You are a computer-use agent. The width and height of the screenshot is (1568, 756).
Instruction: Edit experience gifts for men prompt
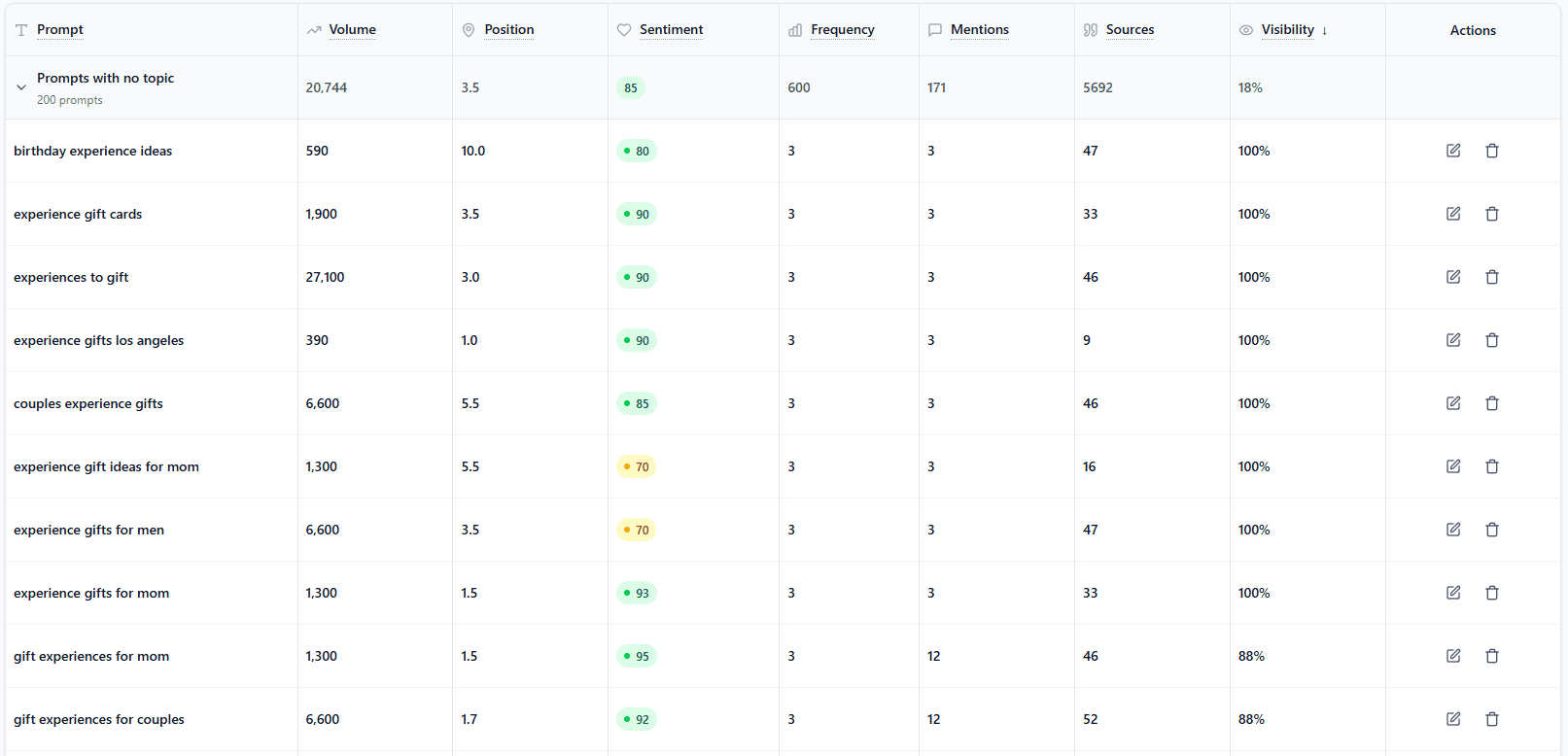(x=1453, y=530)
